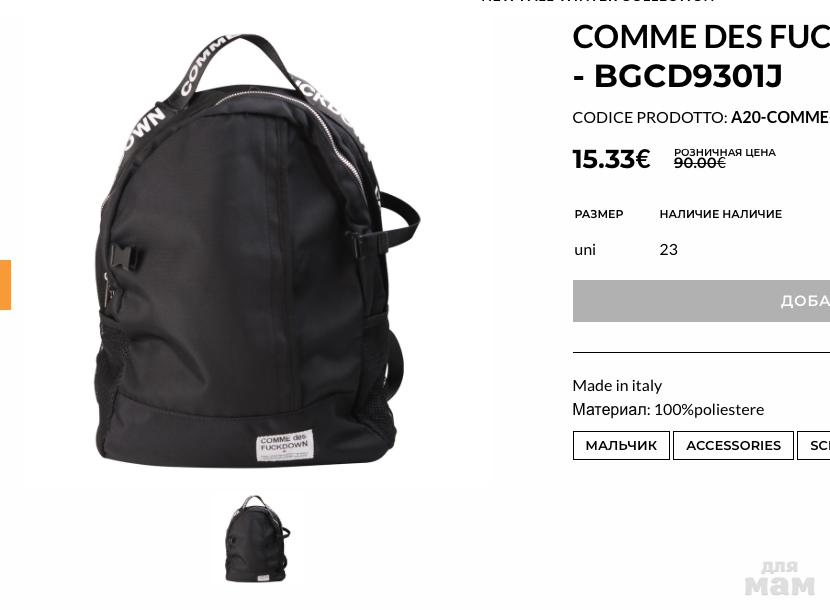Click the для мам watermark logo
Screen dimensions: 830x610
[779, 578]
